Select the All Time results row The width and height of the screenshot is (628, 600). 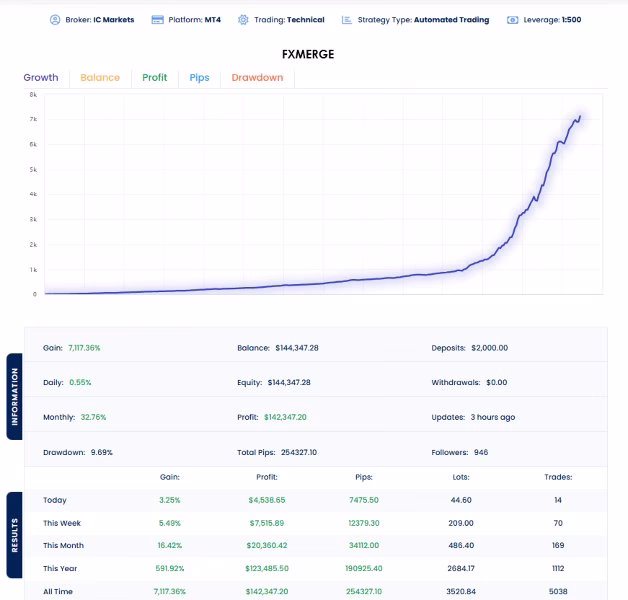[316, 591]
